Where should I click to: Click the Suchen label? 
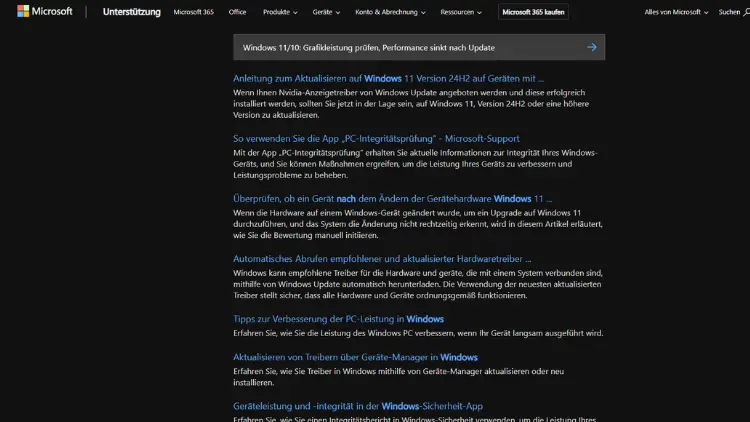729,12
